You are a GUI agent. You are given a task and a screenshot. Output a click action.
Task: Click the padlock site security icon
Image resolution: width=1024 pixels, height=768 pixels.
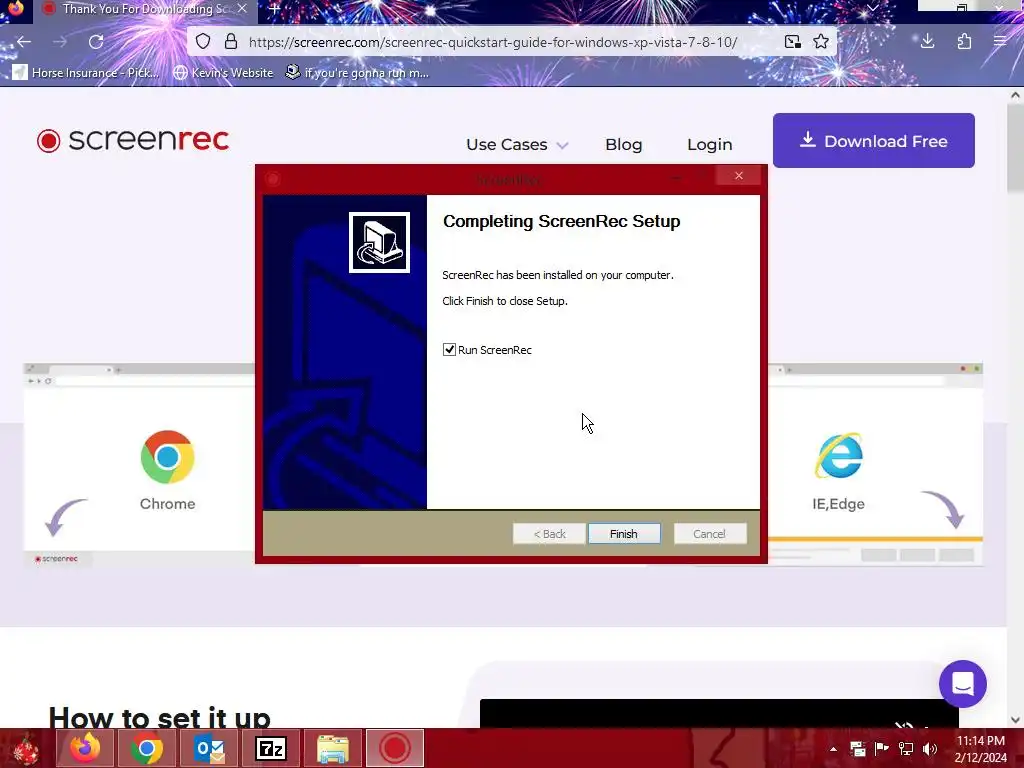(231, 42)
